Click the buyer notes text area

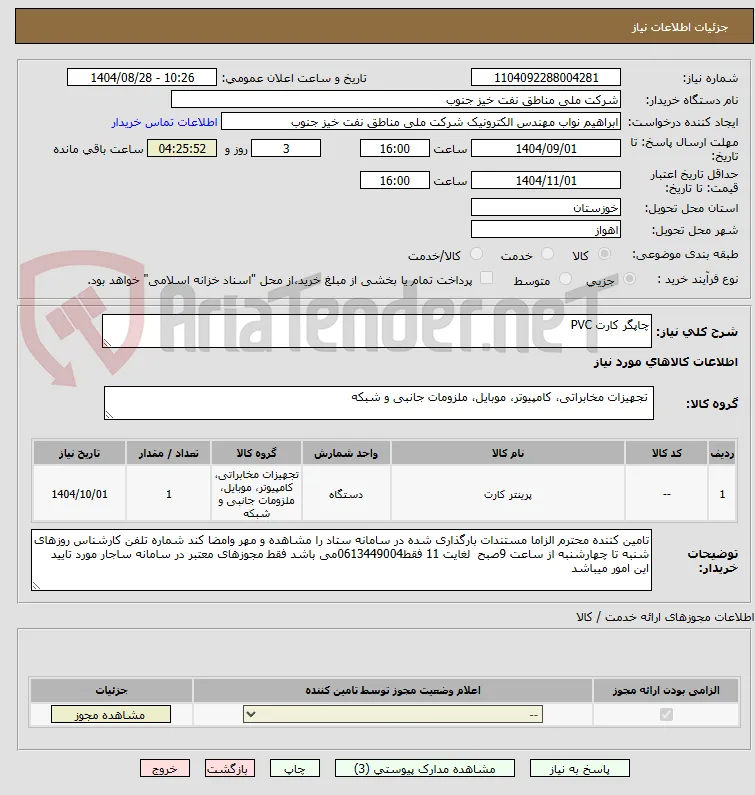tap(341, 560)
